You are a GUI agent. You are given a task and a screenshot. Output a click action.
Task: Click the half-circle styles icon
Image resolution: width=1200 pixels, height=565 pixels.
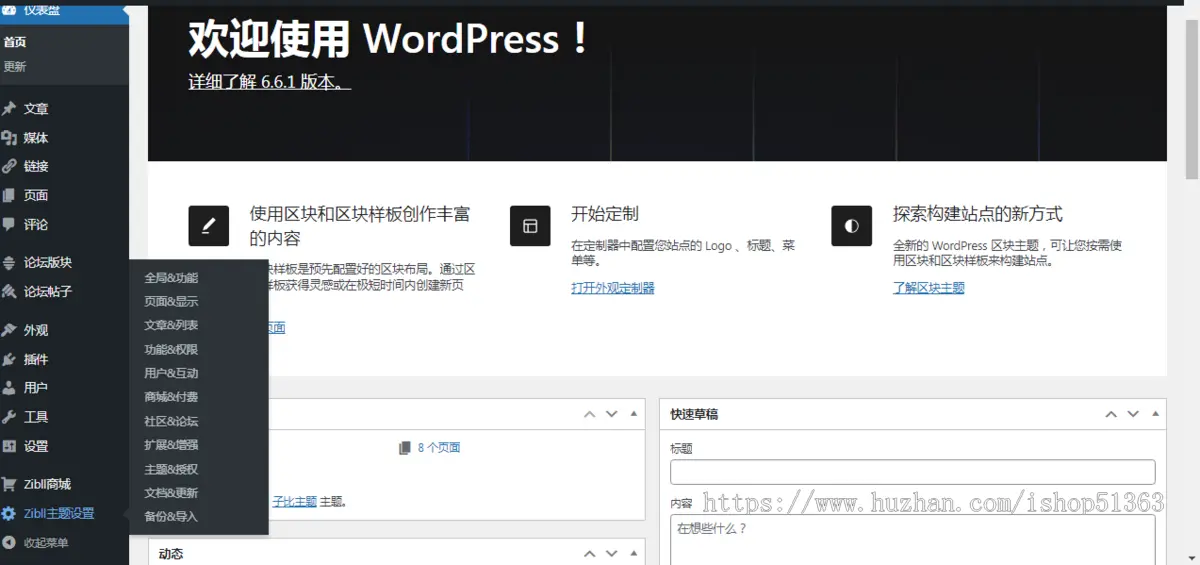tap(851, 226)
